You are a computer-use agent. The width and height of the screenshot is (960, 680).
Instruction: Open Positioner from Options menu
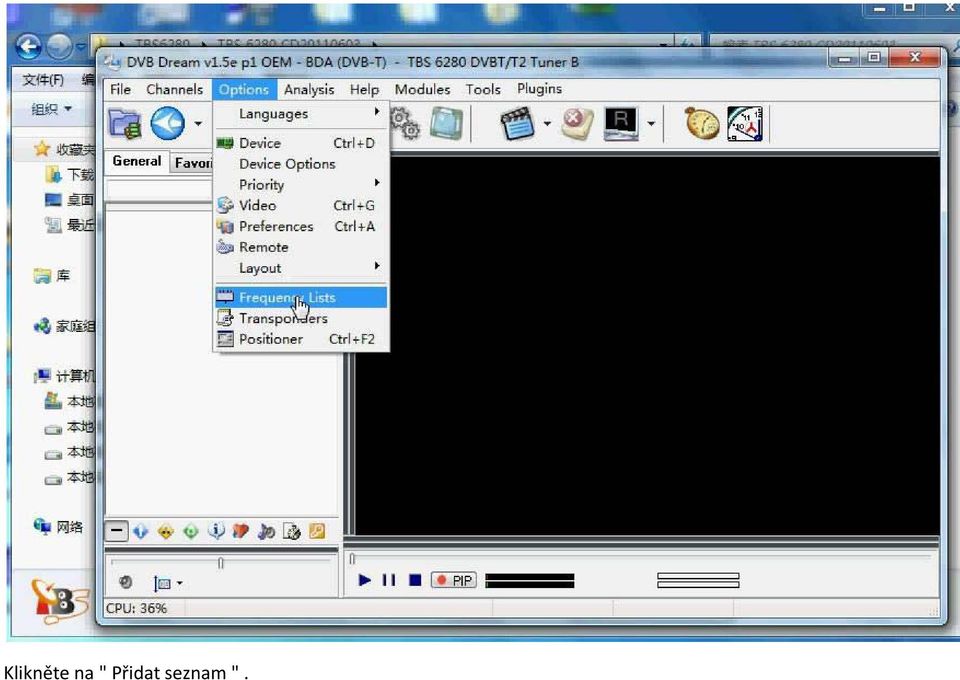pyautogui.click(x=301, y=339)
